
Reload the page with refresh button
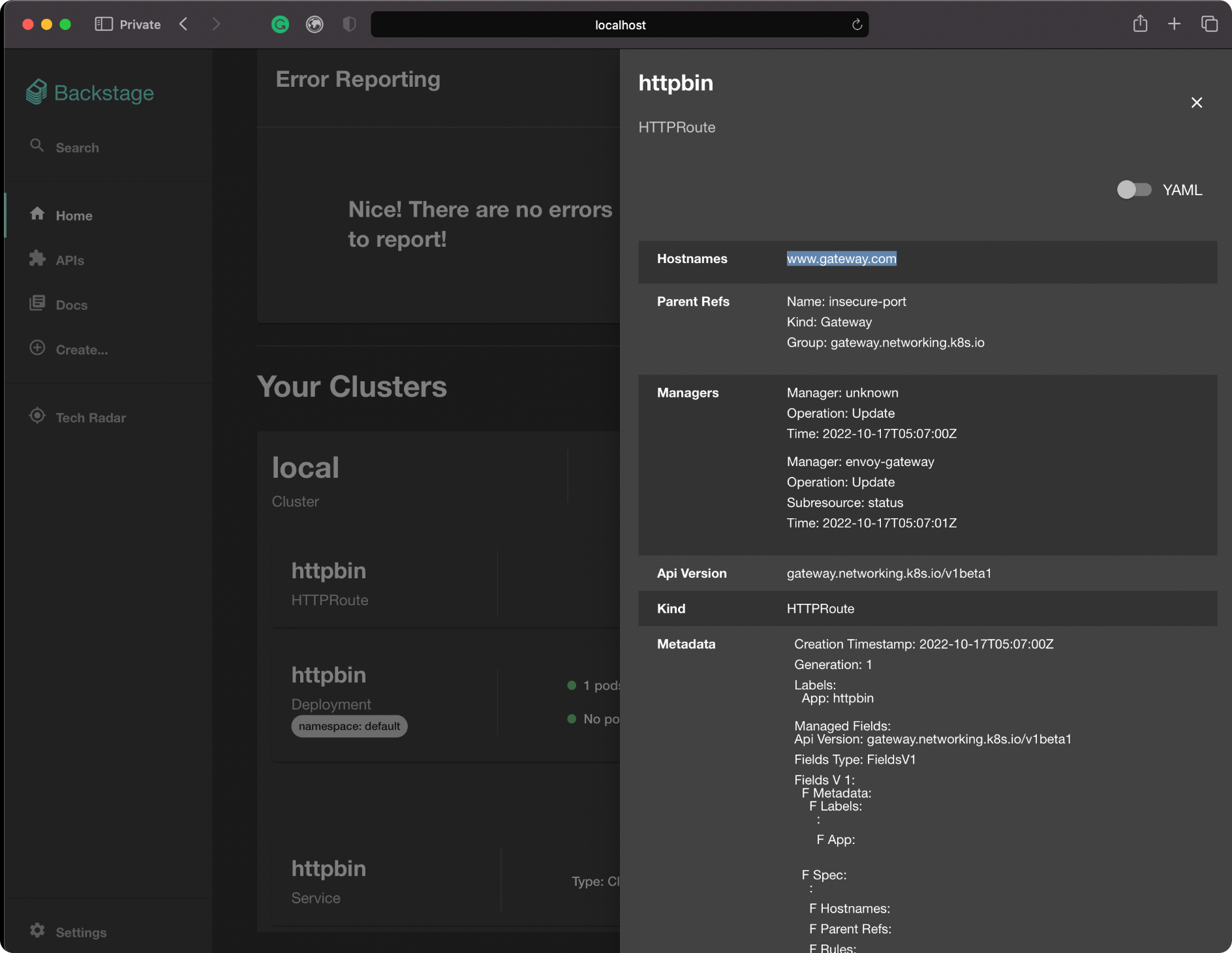(857, 25)
